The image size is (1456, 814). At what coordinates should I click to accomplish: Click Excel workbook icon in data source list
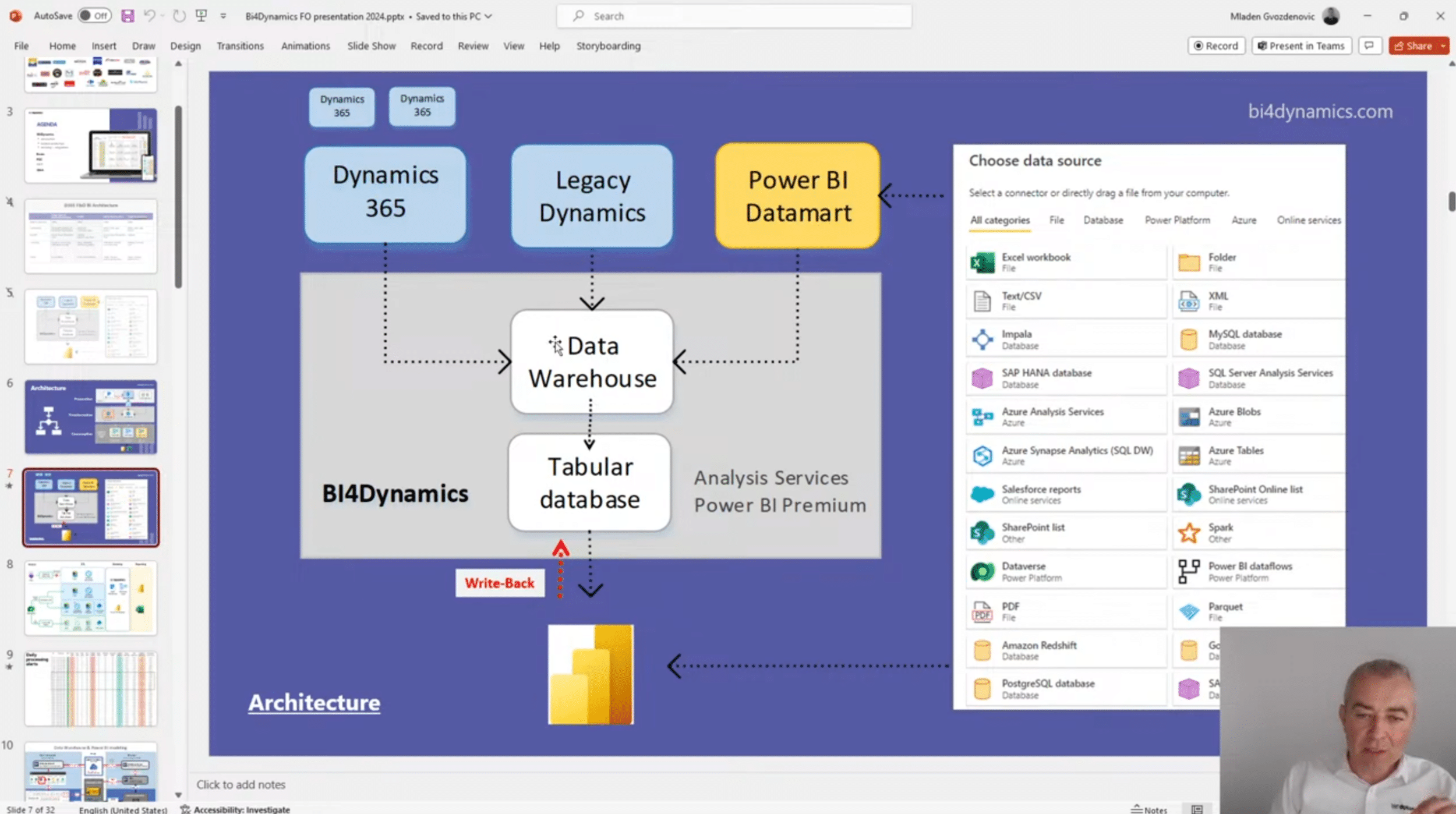[x=983, y=263]
